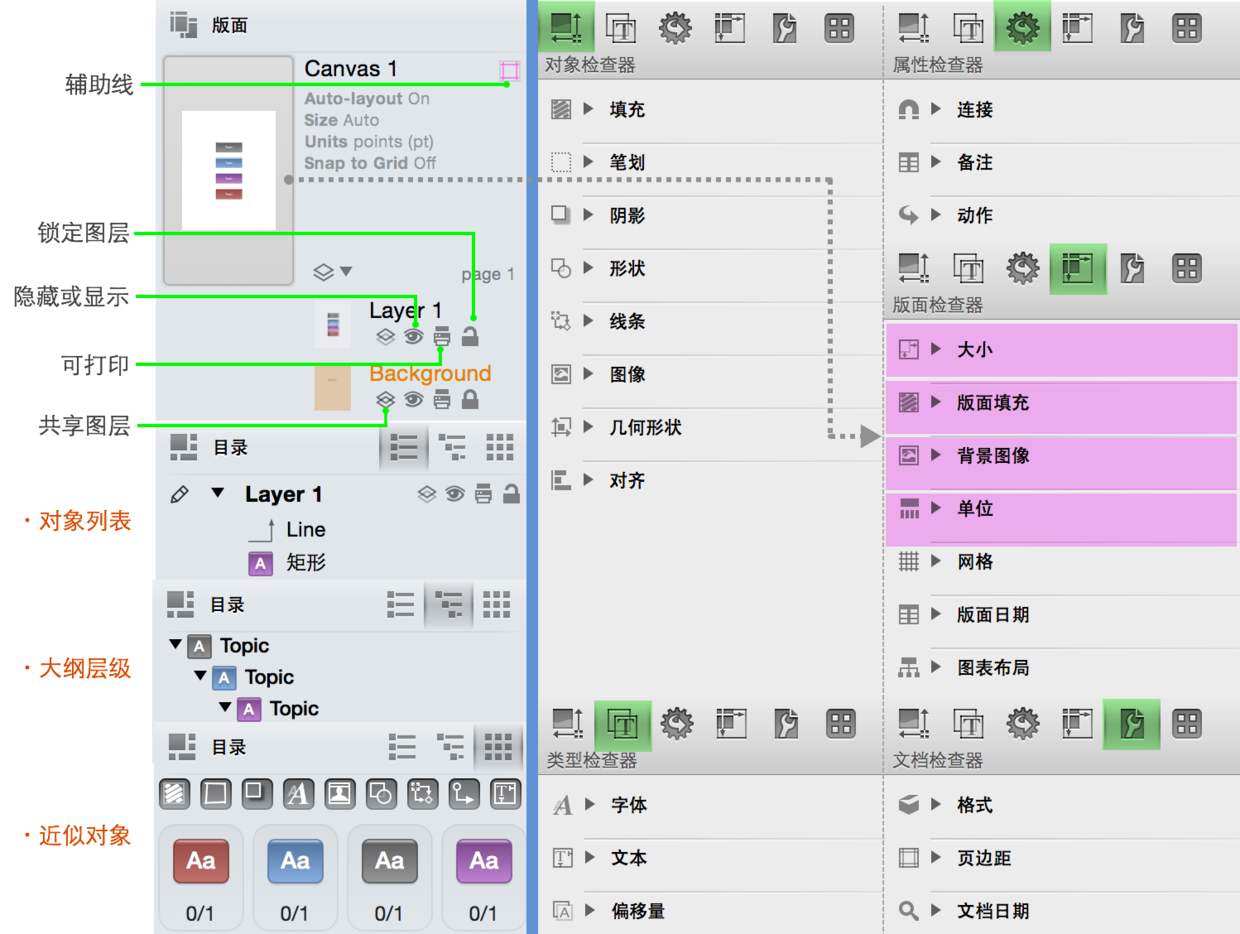The image size is (1240, 934).
Task: Click the image style filter icon in selection row
Action: click(340, 794)
